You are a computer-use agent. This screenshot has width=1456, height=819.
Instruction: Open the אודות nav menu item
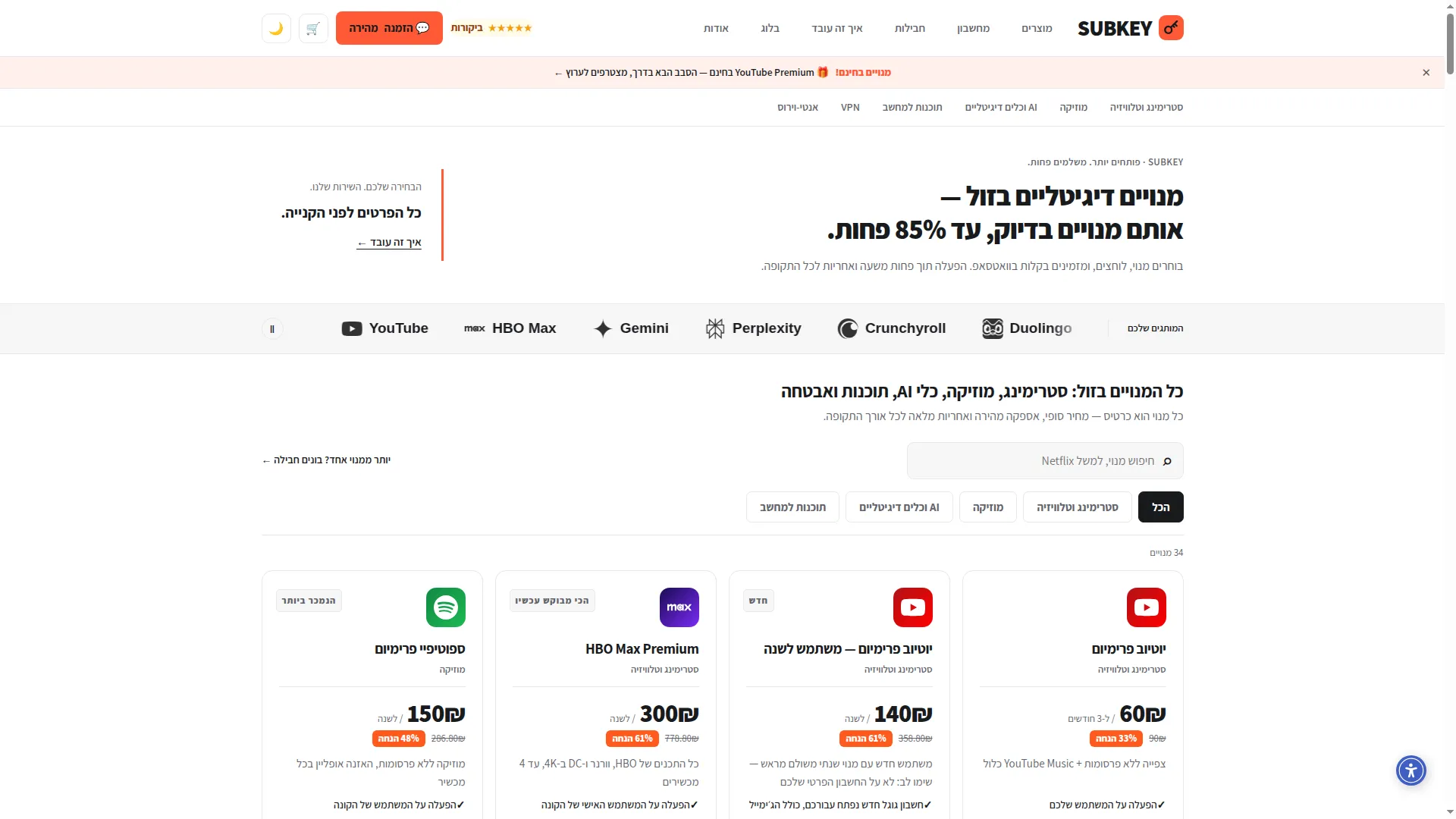point(716,29)
